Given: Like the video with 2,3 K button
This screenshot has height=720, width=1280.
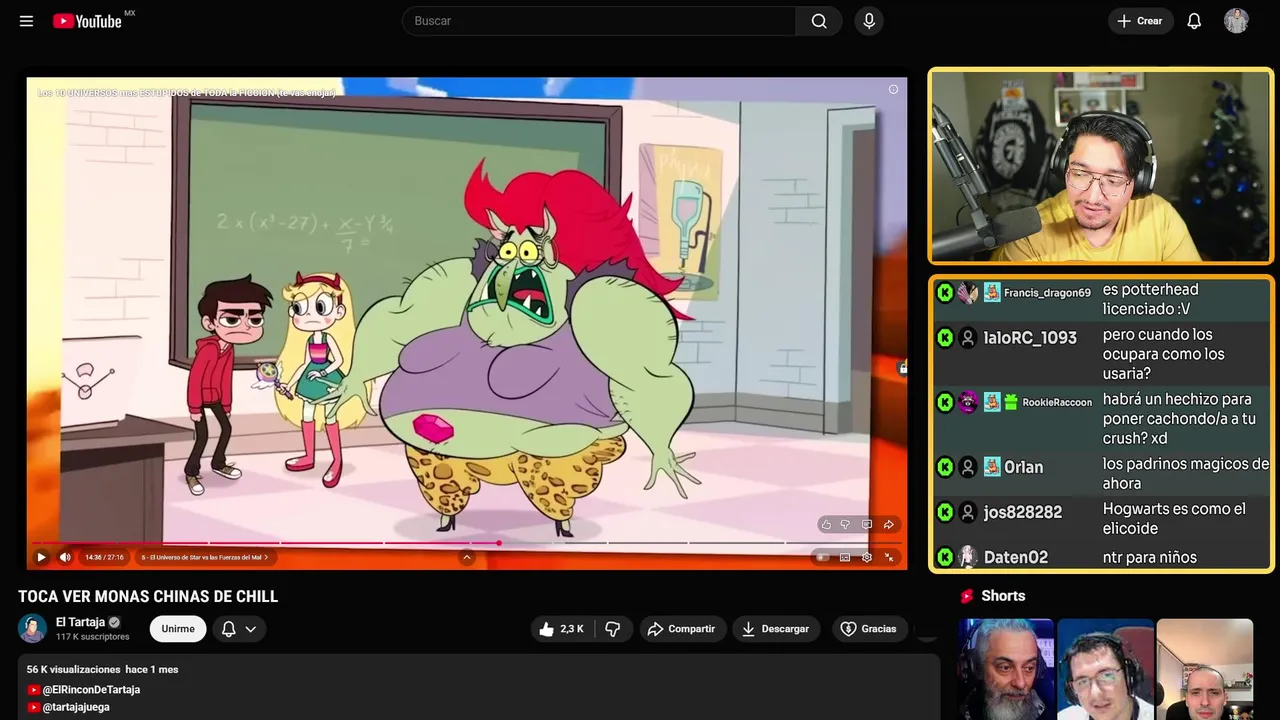Looking at the screenshot, I should [x=562, y=629].
